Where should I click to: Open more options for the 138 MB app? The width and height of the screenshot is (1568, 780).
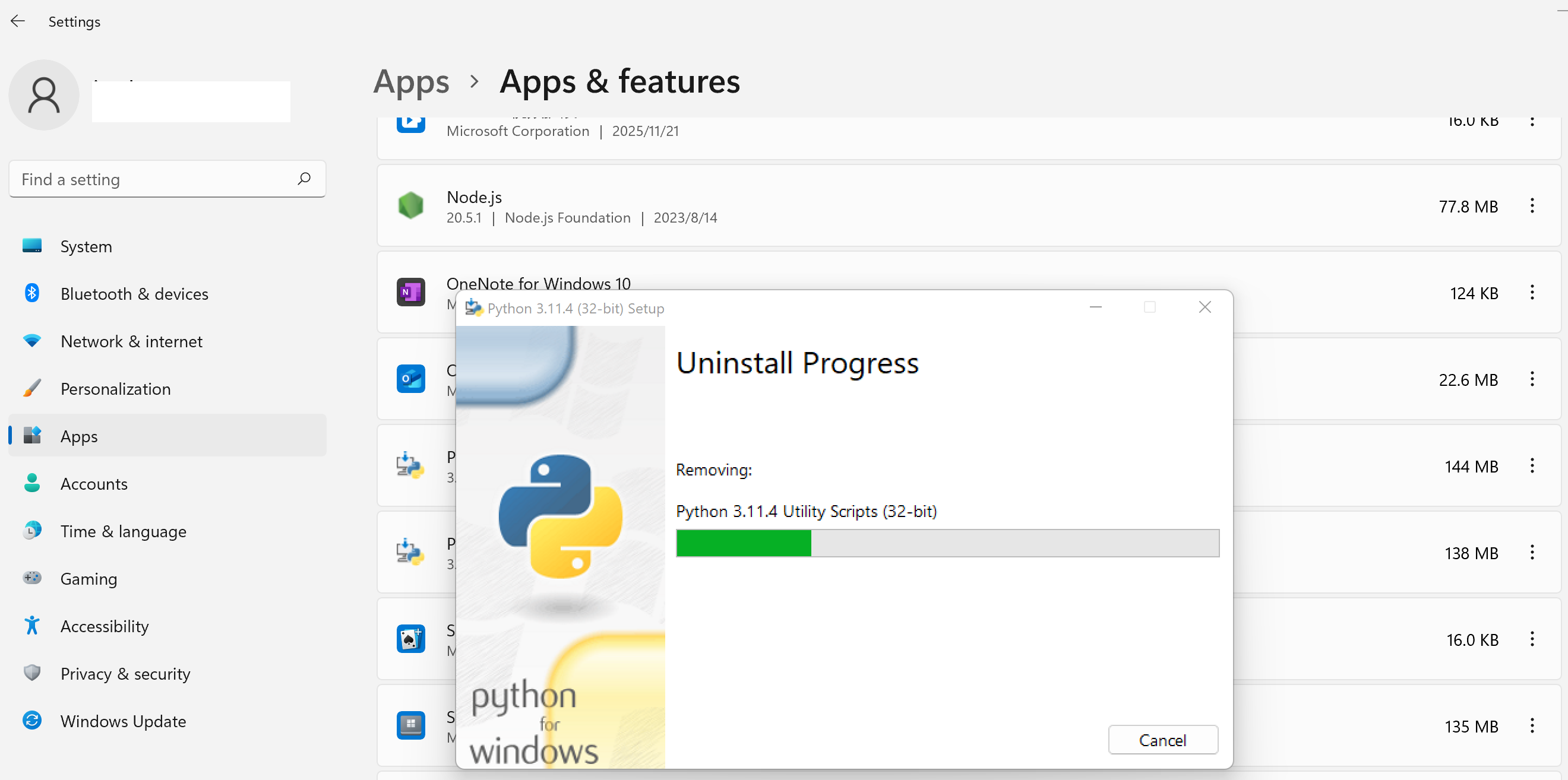pyautogui.click(x=1532, y=553)
